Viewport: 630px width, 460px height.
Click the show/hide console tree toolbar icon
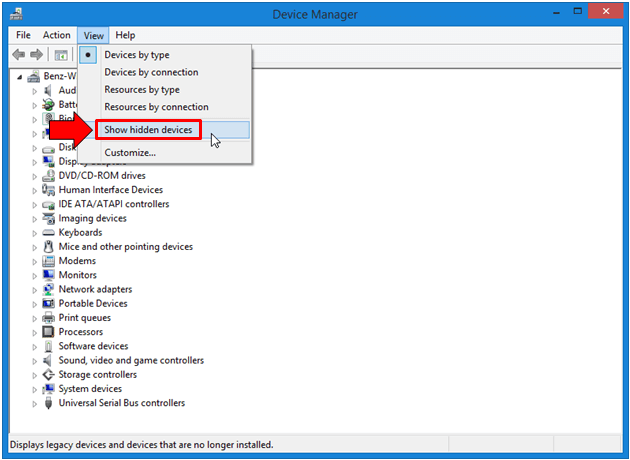click(61, 55)
